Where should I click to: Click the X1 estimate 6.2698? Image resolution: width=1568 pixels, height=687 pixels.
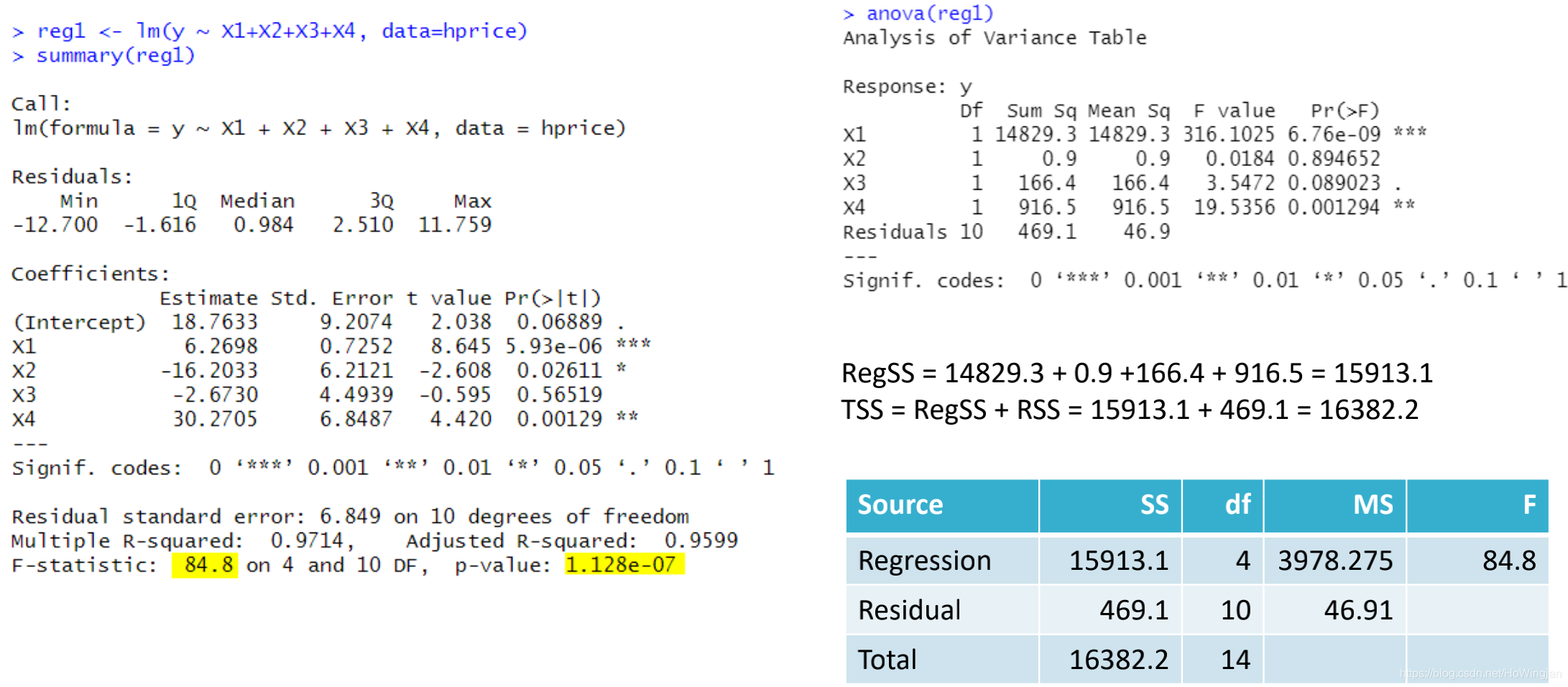click(221, 346)
